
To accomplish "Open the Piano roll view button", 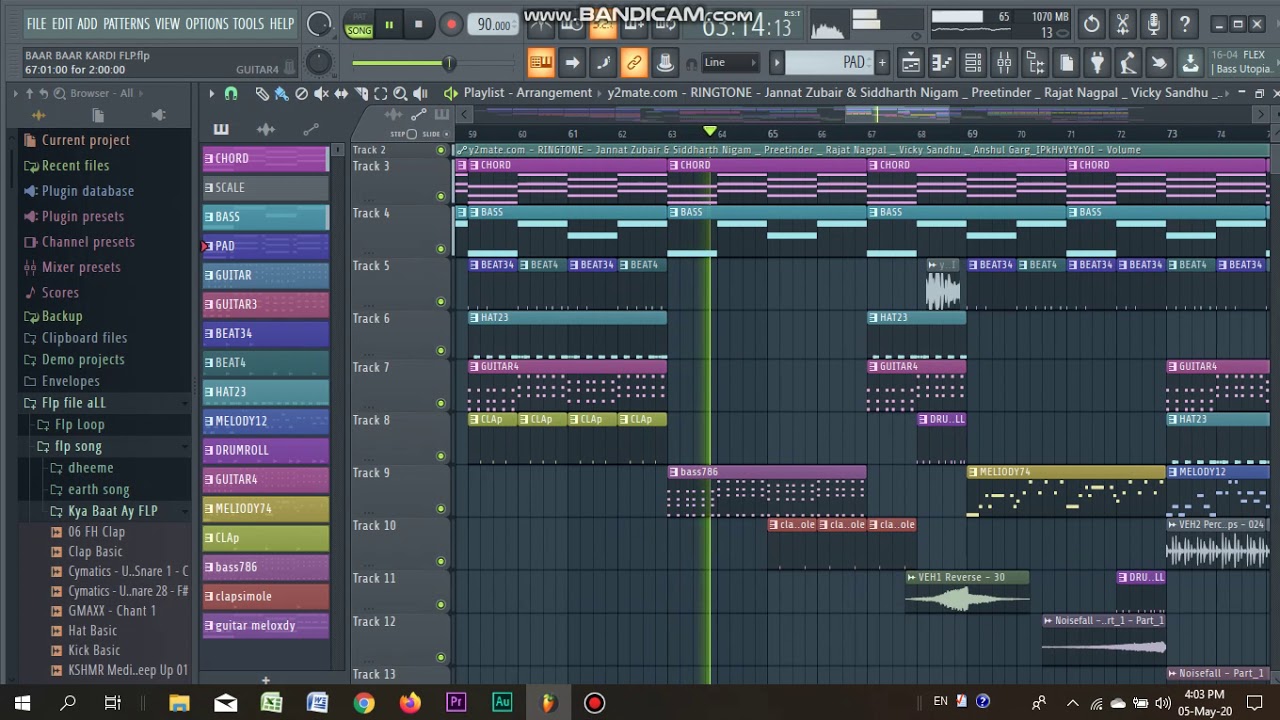I will click(941, 63).
